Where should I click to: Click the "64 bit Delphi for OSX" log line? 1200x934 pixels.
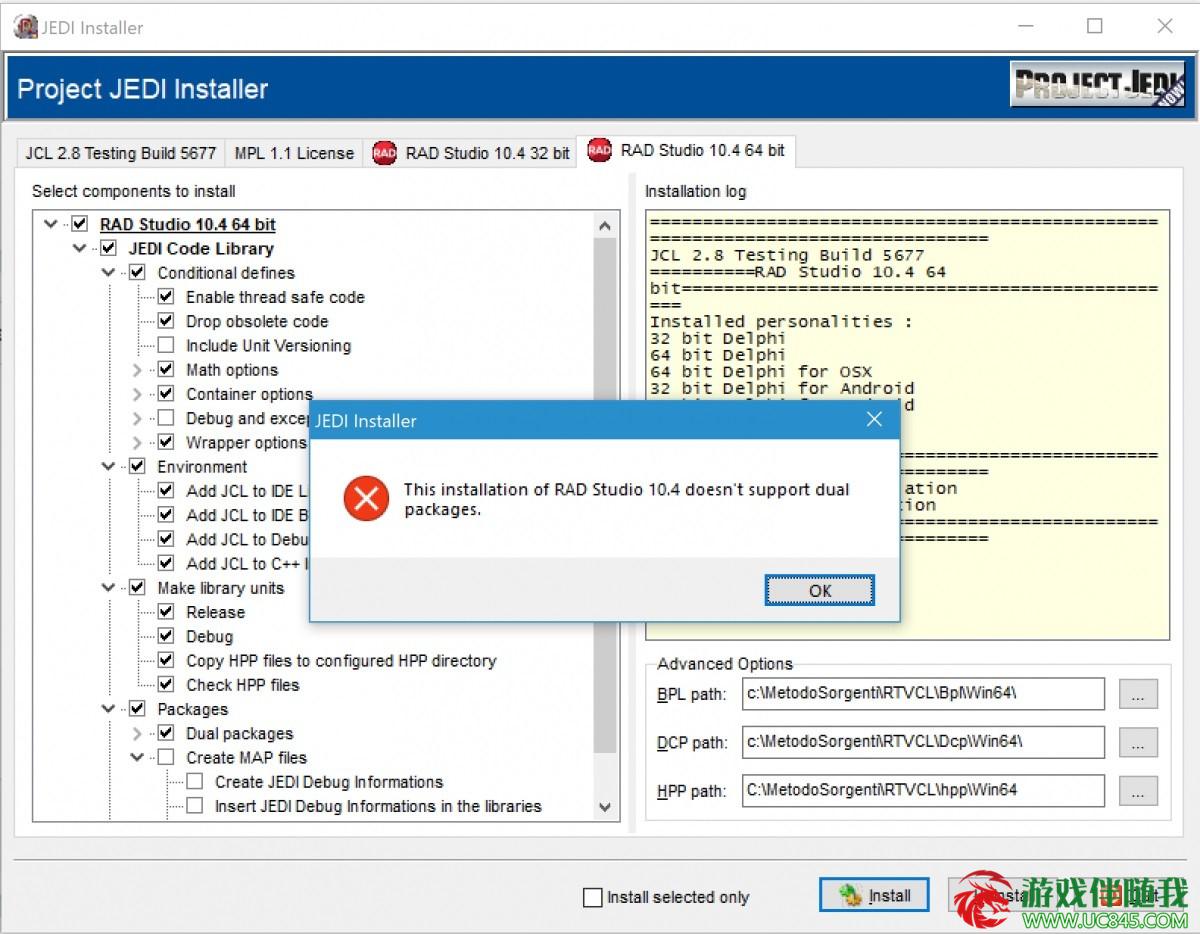click(760, 371)
